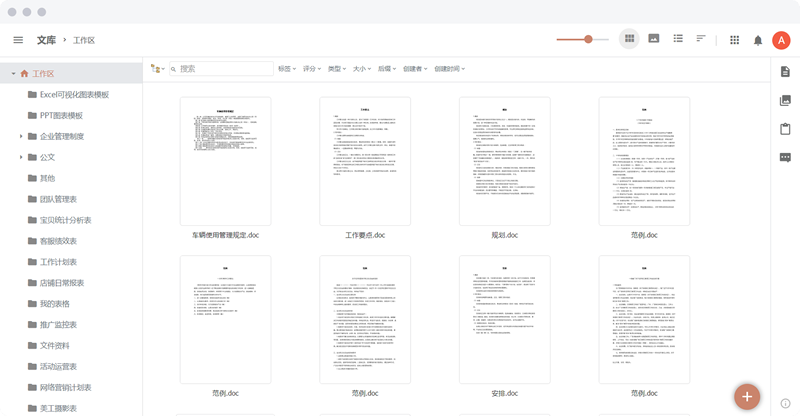Click the orange add floating button
The height and width of the screenshot is (416, 800).
[746, 395]
